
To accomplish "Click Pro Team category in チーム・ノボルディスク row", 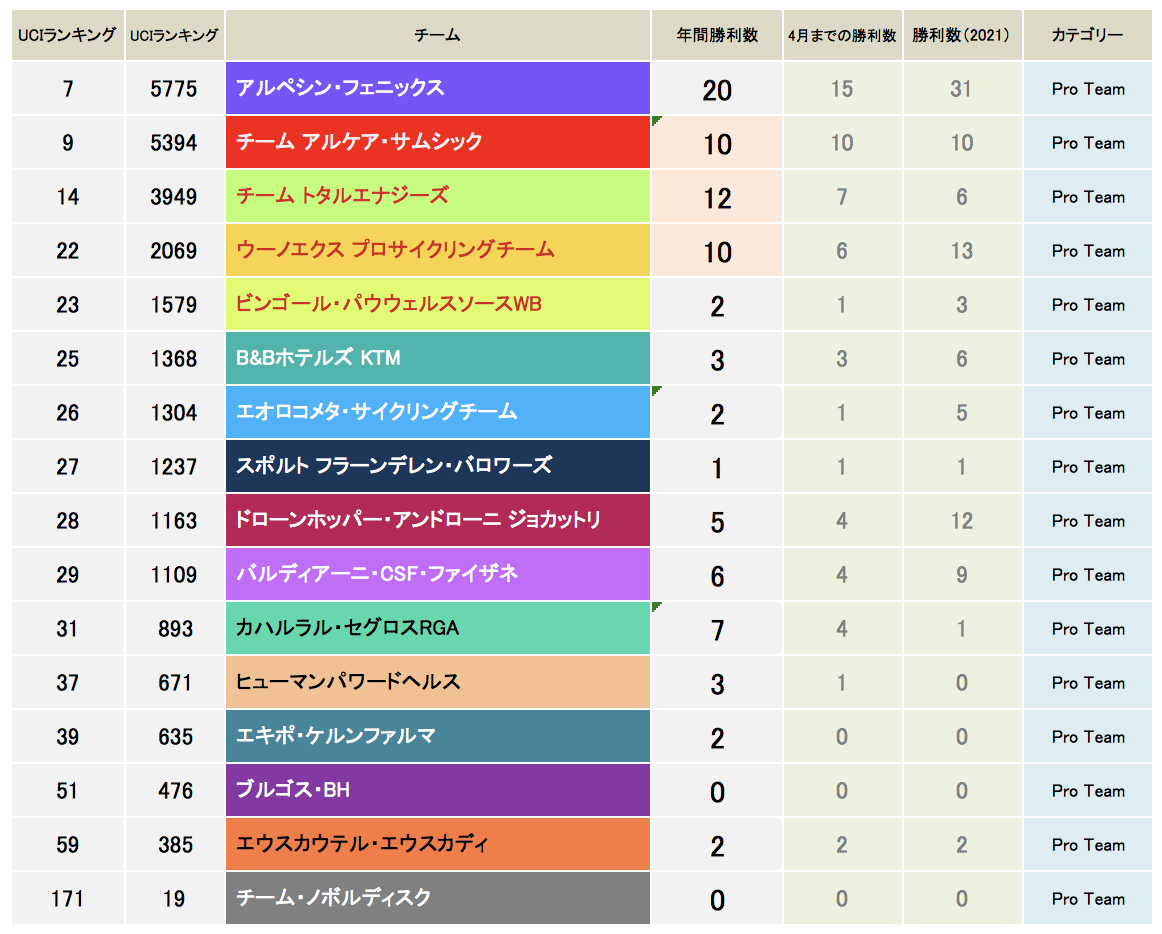I will coord(1087,900).
